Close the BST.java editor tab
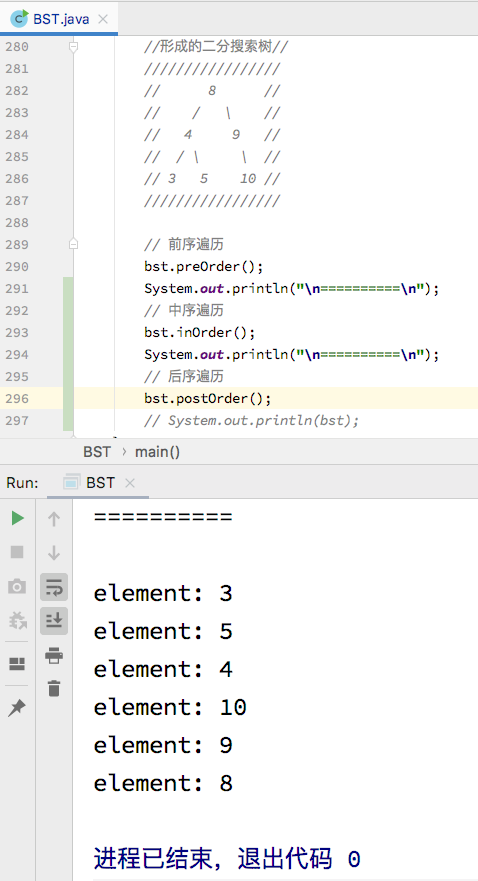Screen dimensions: 478x881 103,19
